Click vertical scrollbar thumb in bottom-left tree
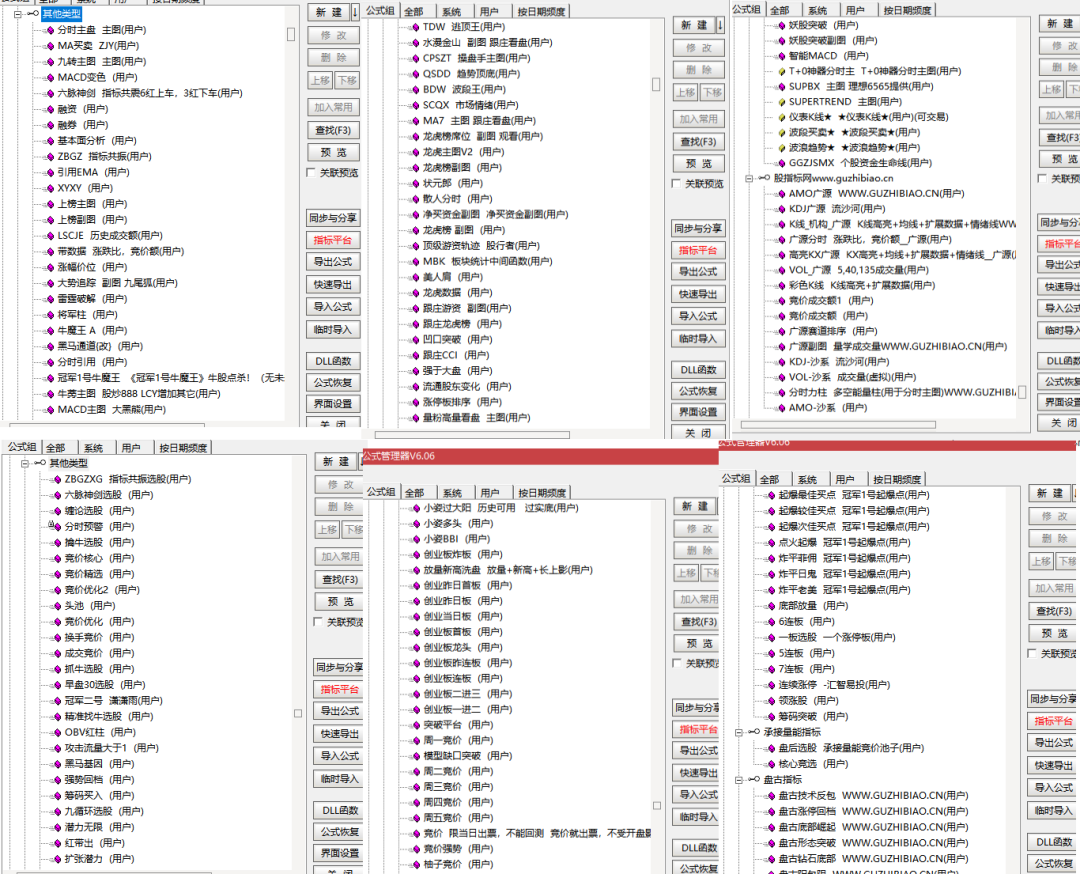 pos(298,714)
